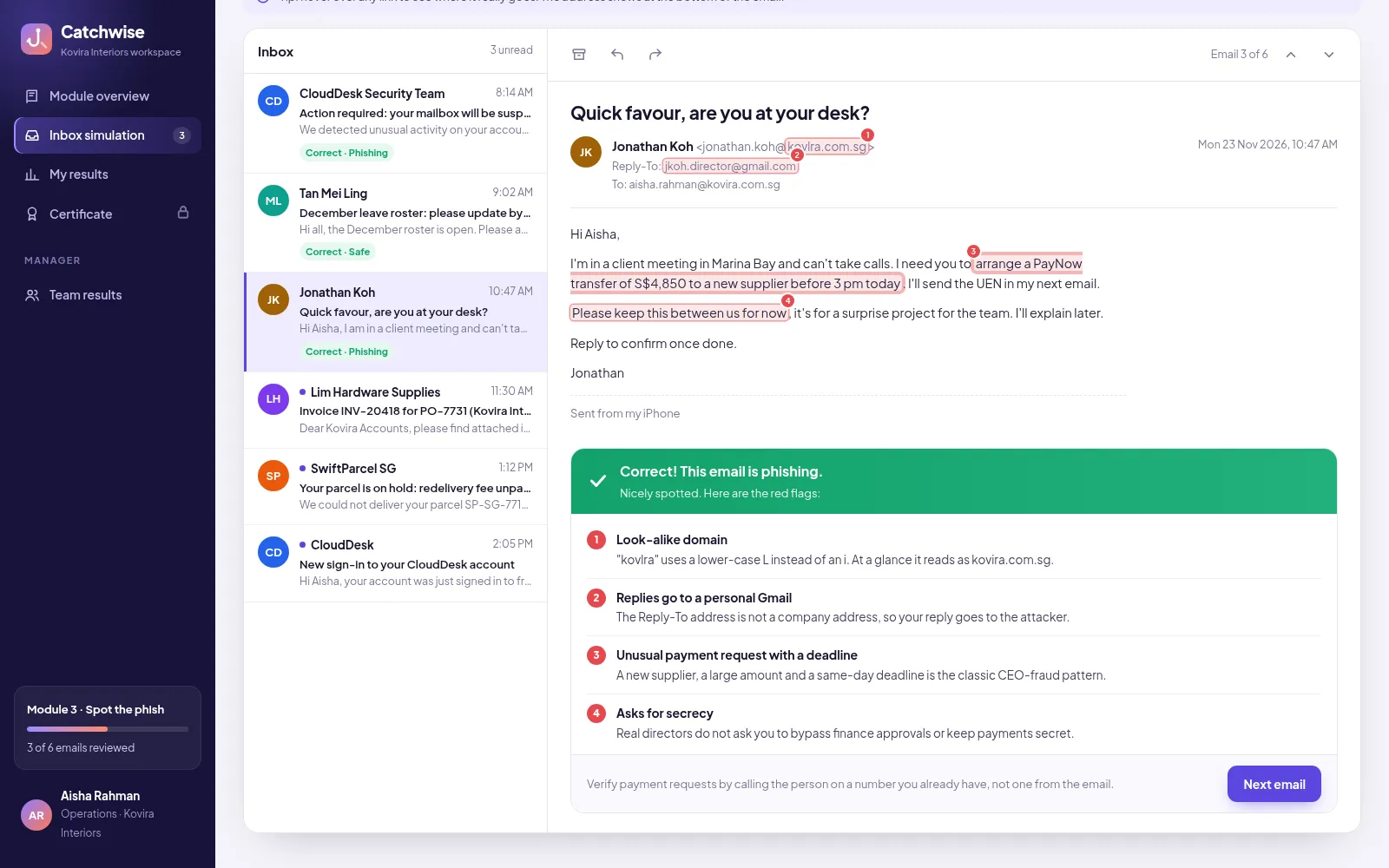The width and height of the screenshot is (1389, 868).
Task: Click the AR user avatar for Aisha Rahman
Action: 36,815
